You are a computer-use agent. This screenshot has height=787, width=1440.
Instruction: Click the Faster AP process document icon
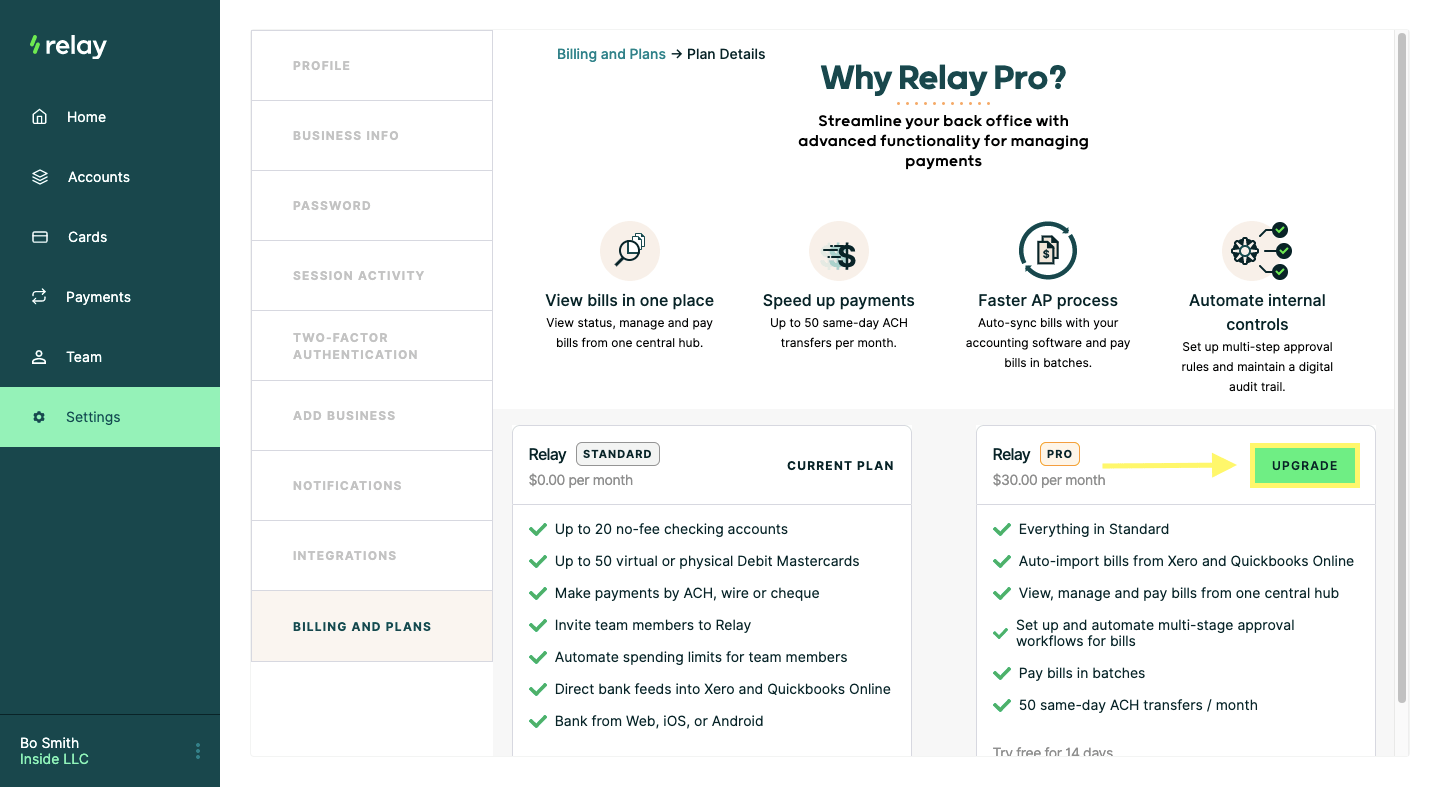point(1047,250)
